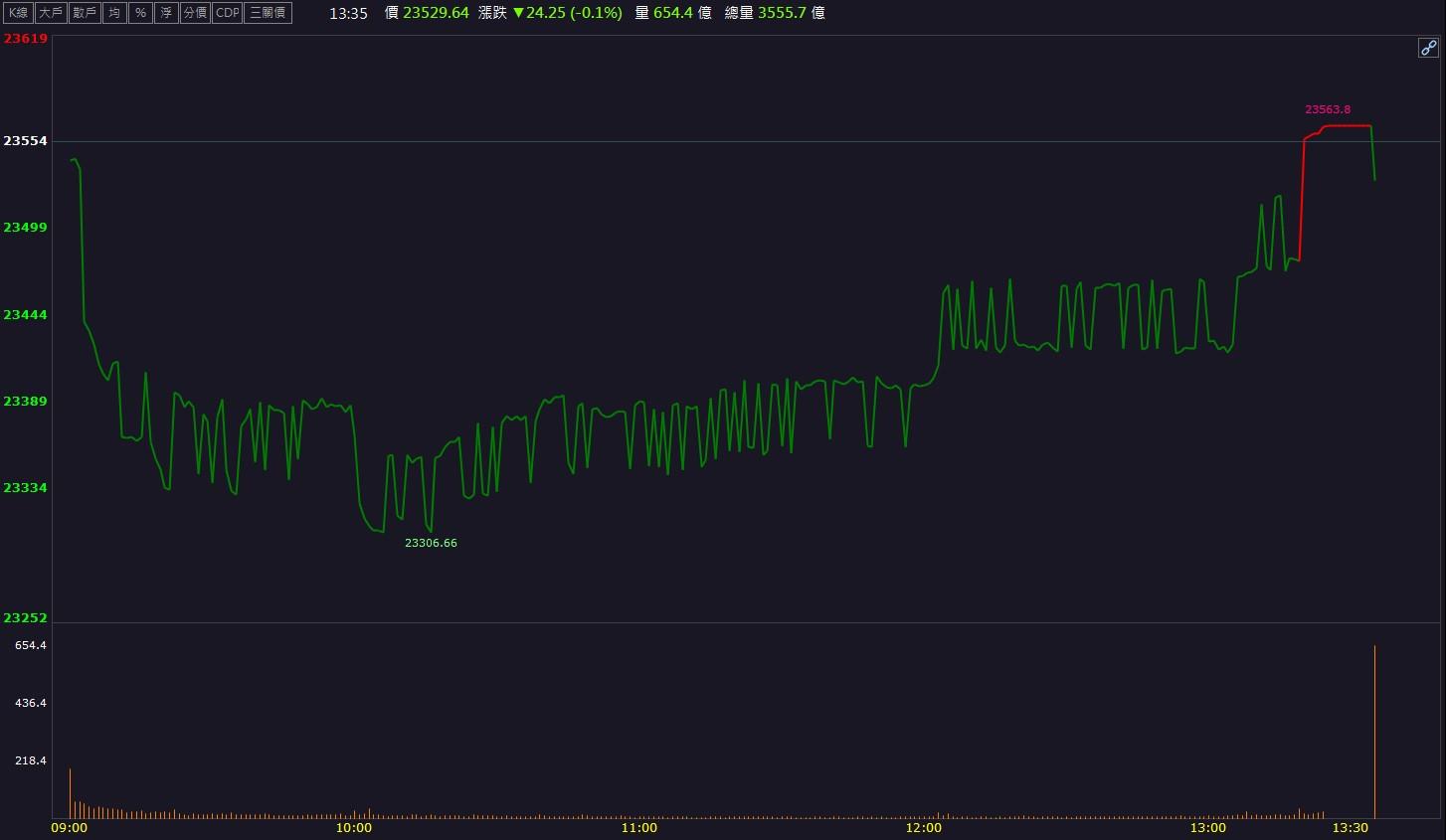Click the change value ▼24.25 (-0.1%)

568,13
